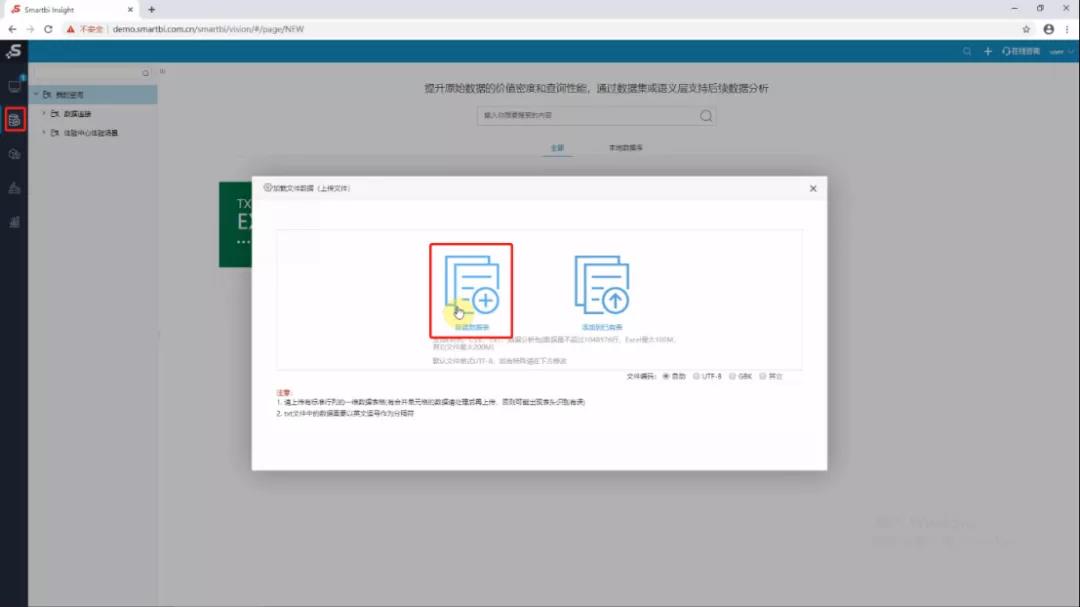Open the data source module in left sidebar
Screen dimensions: 1080x607
[14, 120]
